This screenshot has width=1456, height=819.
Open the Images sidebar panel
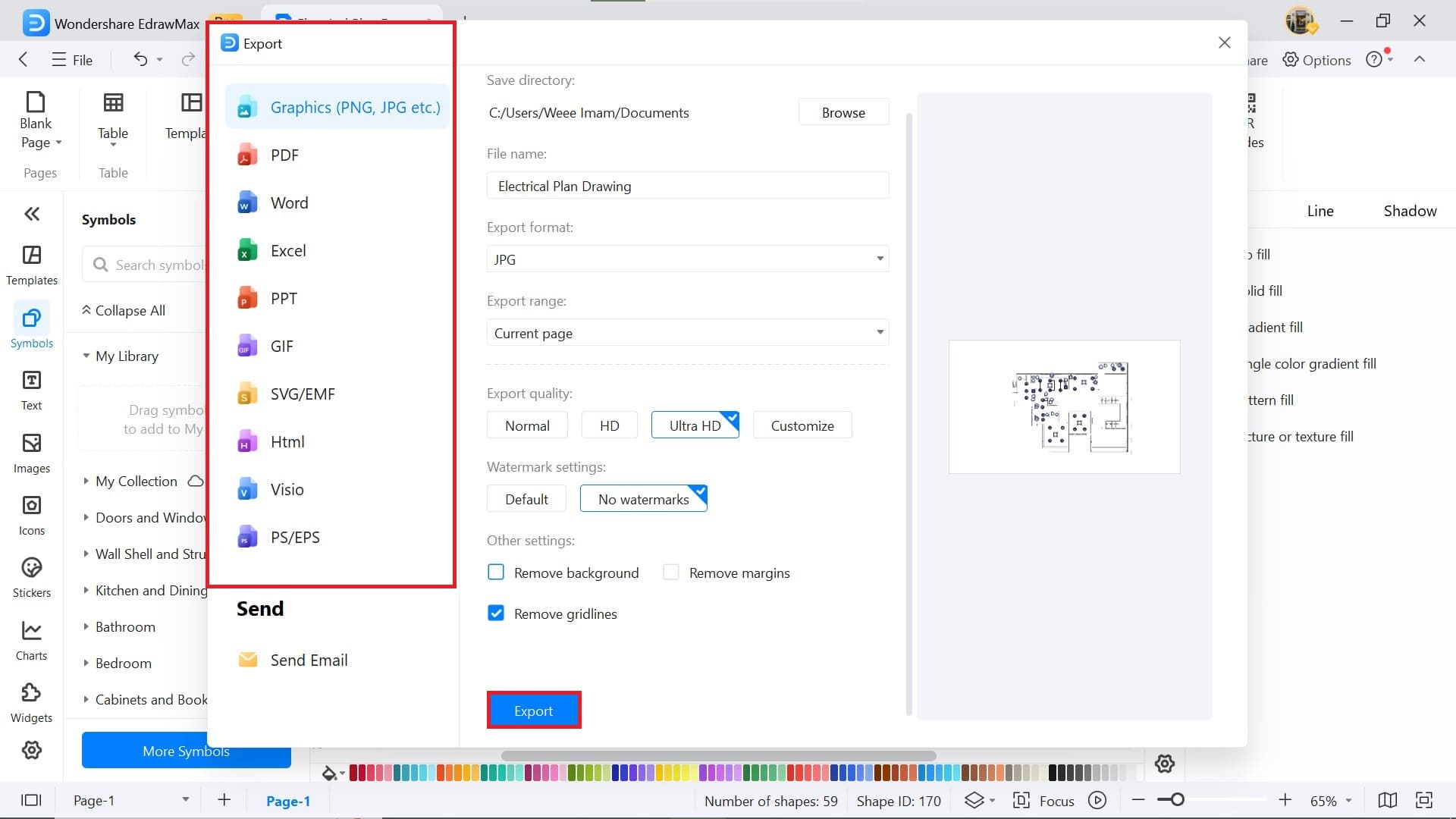(31, 453)
